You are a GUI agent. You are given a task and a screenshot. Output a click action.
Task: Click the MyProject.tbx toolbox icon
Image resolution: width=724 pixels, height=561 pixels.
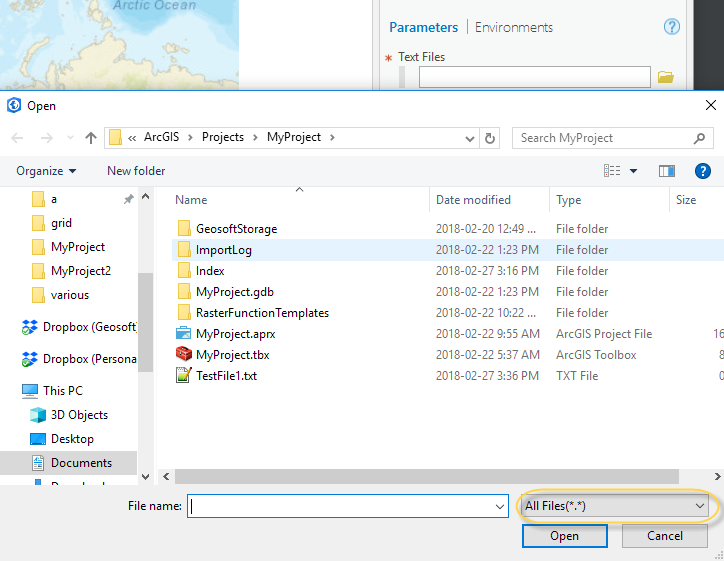pyautogui.click(x=184, y=354)
